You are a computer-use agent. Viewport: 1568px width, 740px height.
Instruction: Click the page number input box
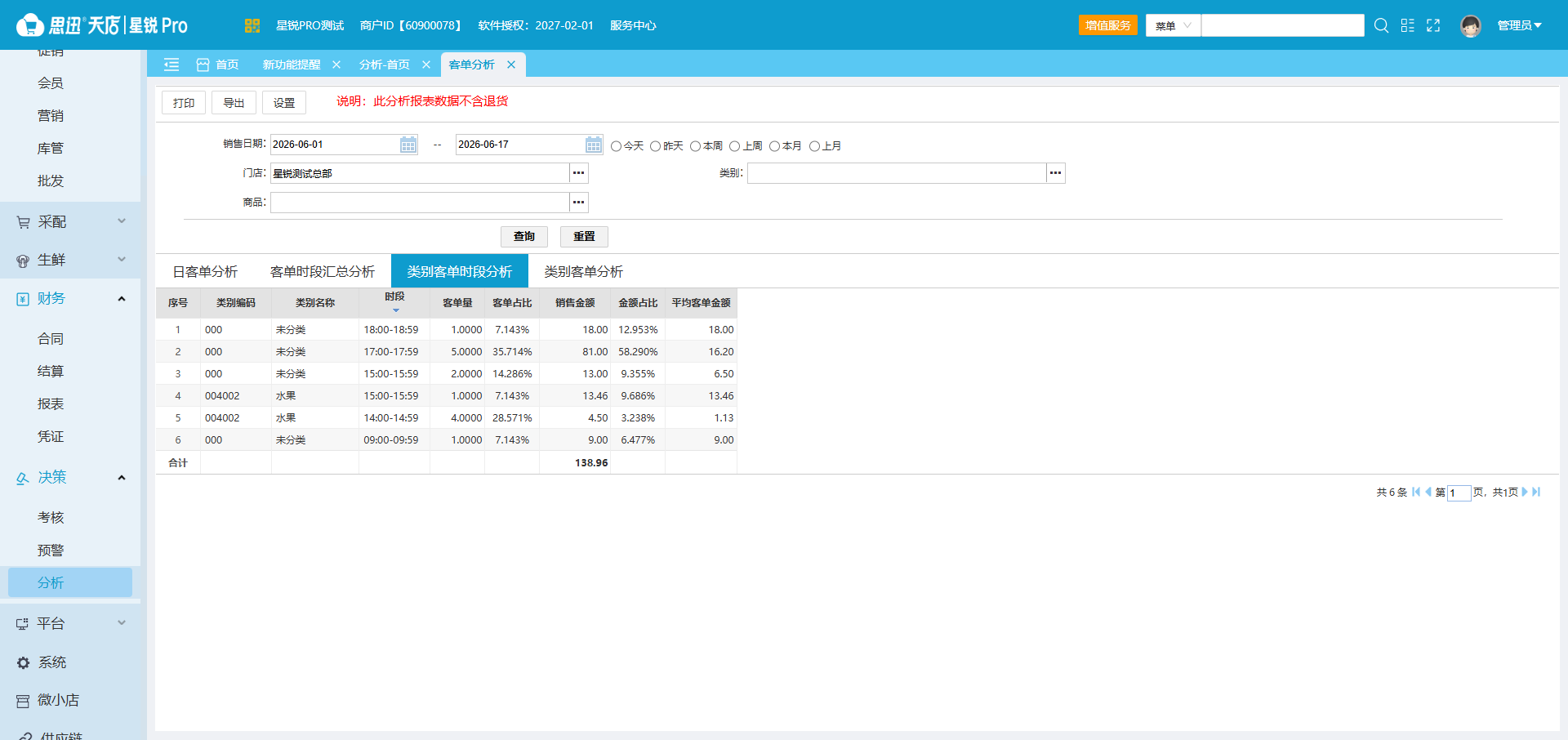[1459, 493]
